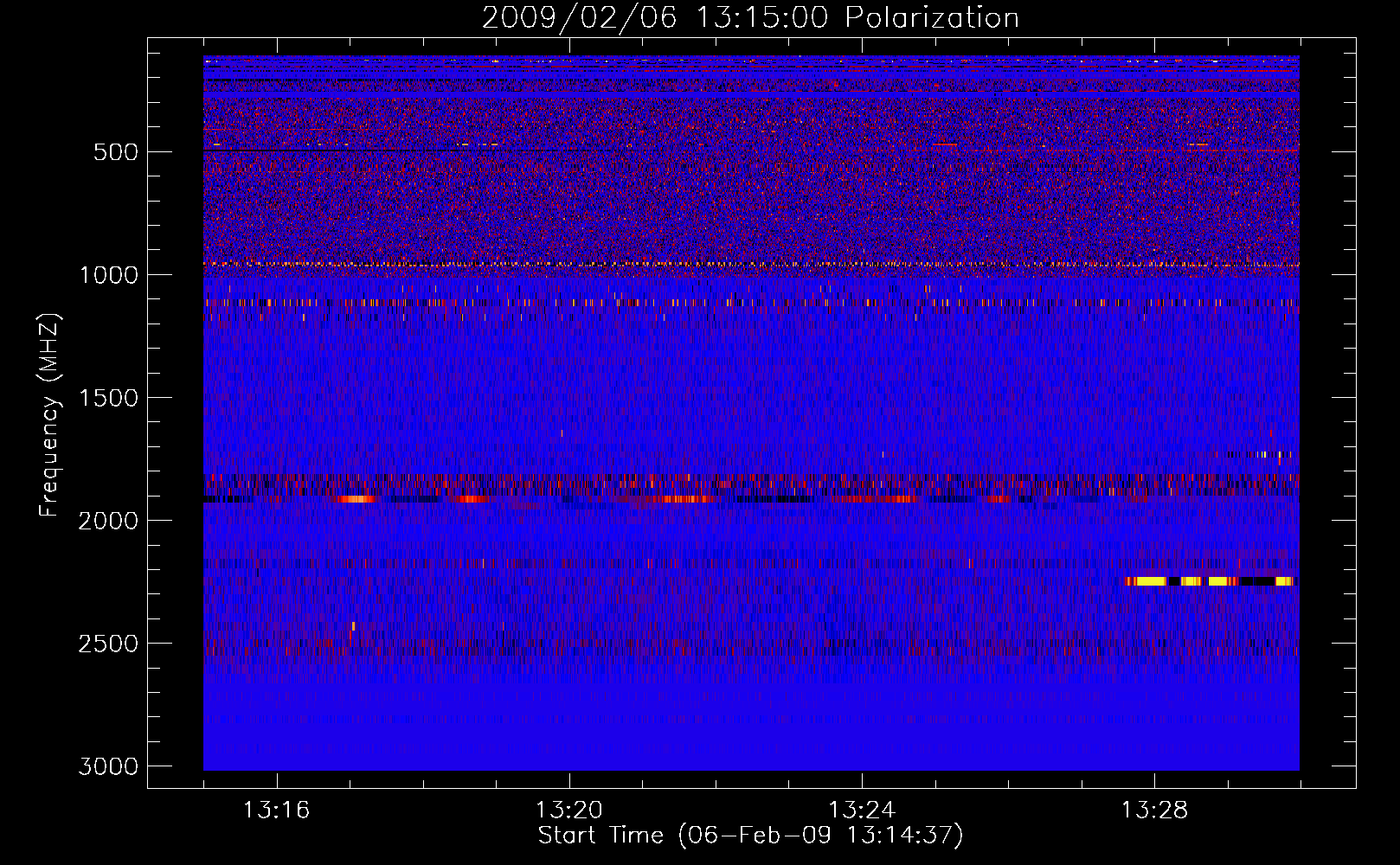Click the 500 frequency tick label
This screenshot has height=865, width=1400.
click(116, 152)
